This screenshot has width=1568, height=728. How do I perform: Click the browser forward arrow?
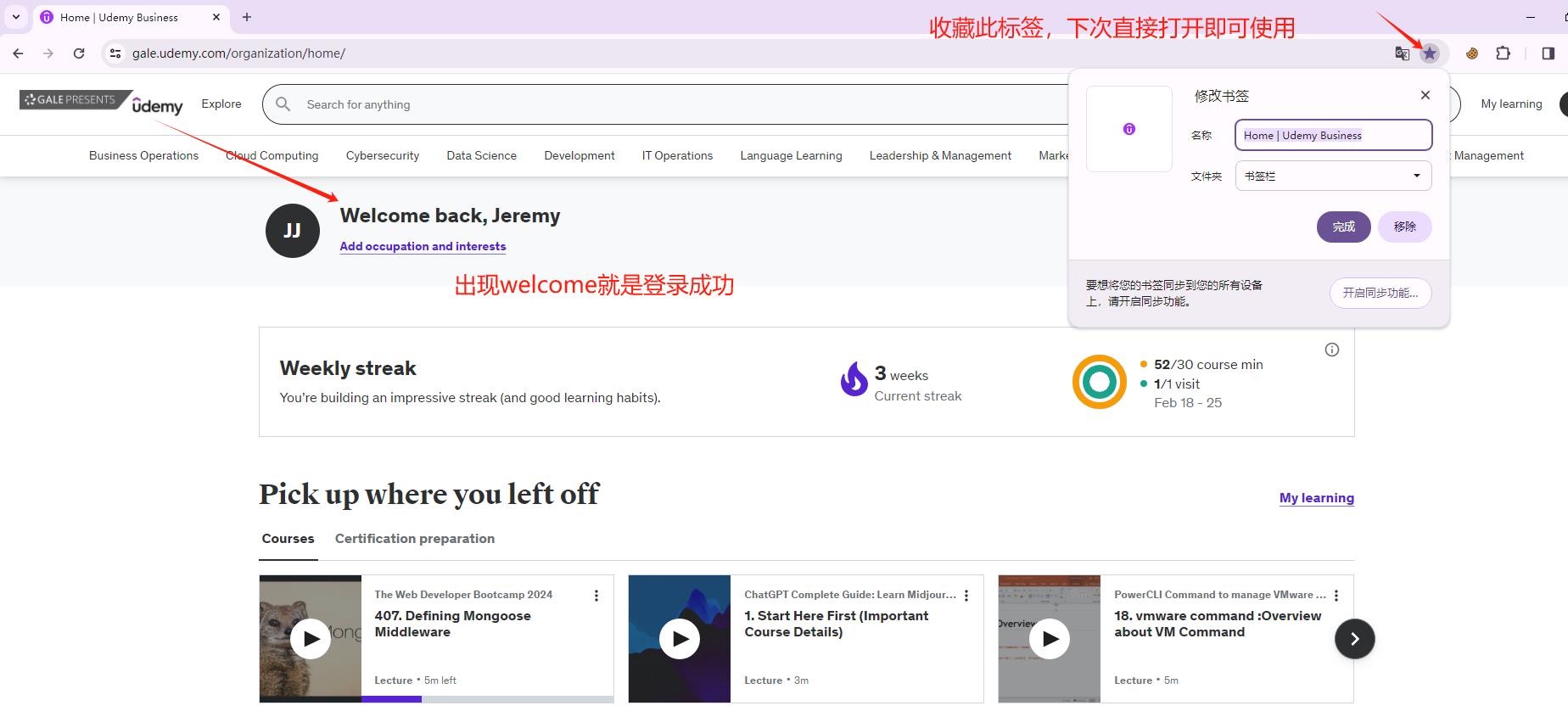pyautogui.click(x=48, y=53)
